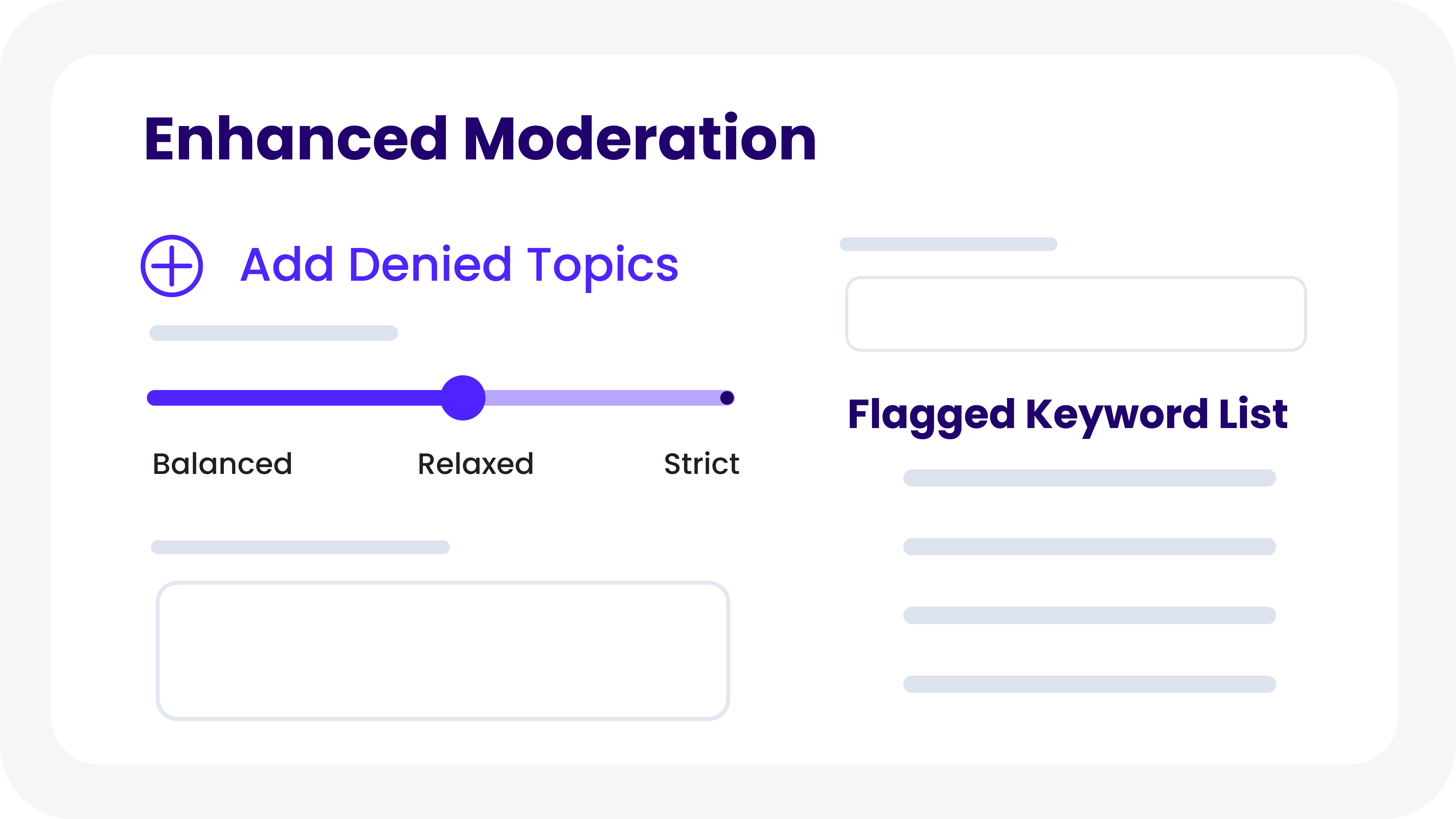Click the placeholder bar under Add Denied Topics
The width and height of the screenshot is (1456, 819).
(x=274, y=333)
